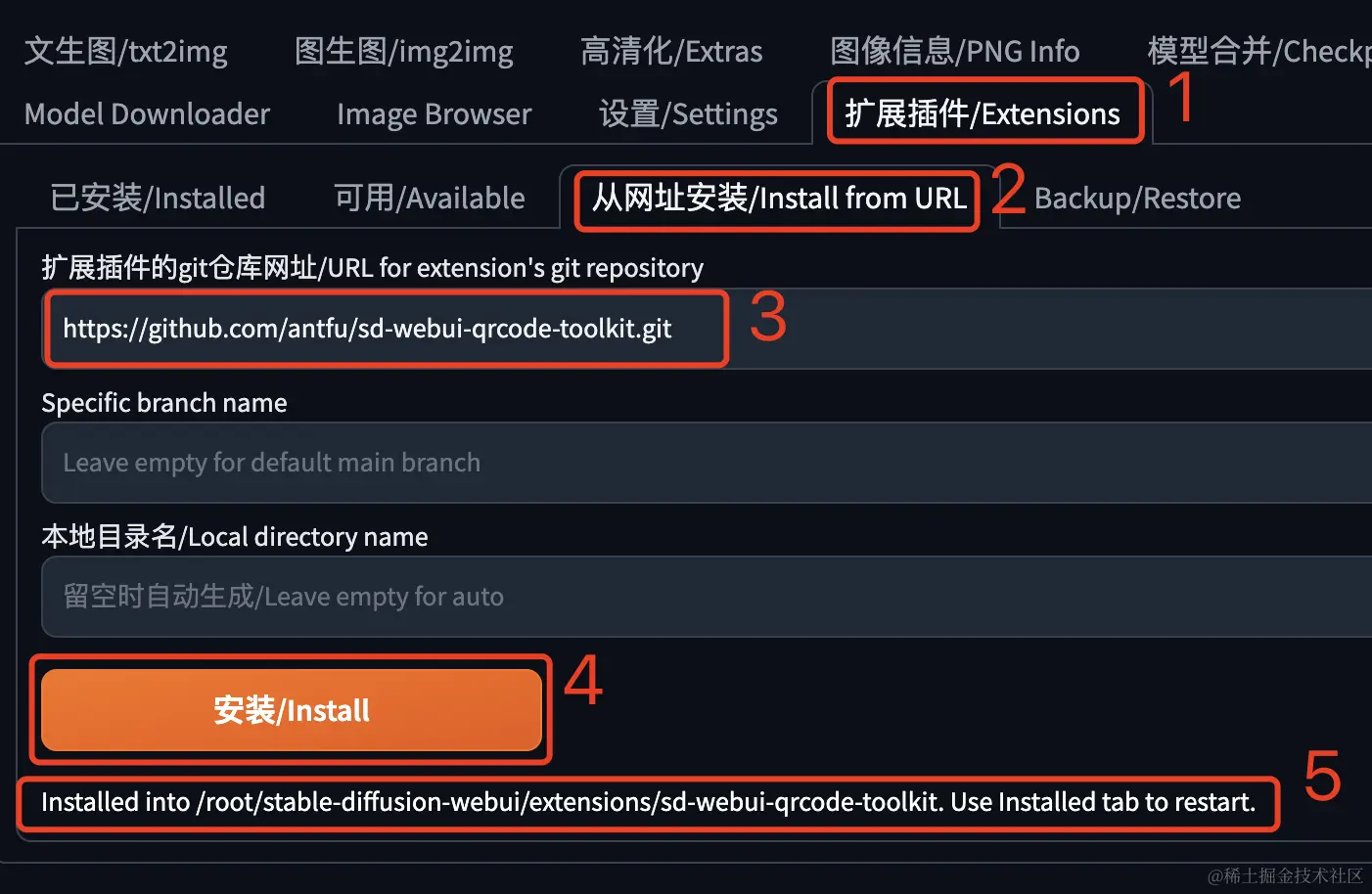Screen dimensions: 1372x894
Task: Open the Backup/Restore sub-tab
Action: pos(1137,199)
